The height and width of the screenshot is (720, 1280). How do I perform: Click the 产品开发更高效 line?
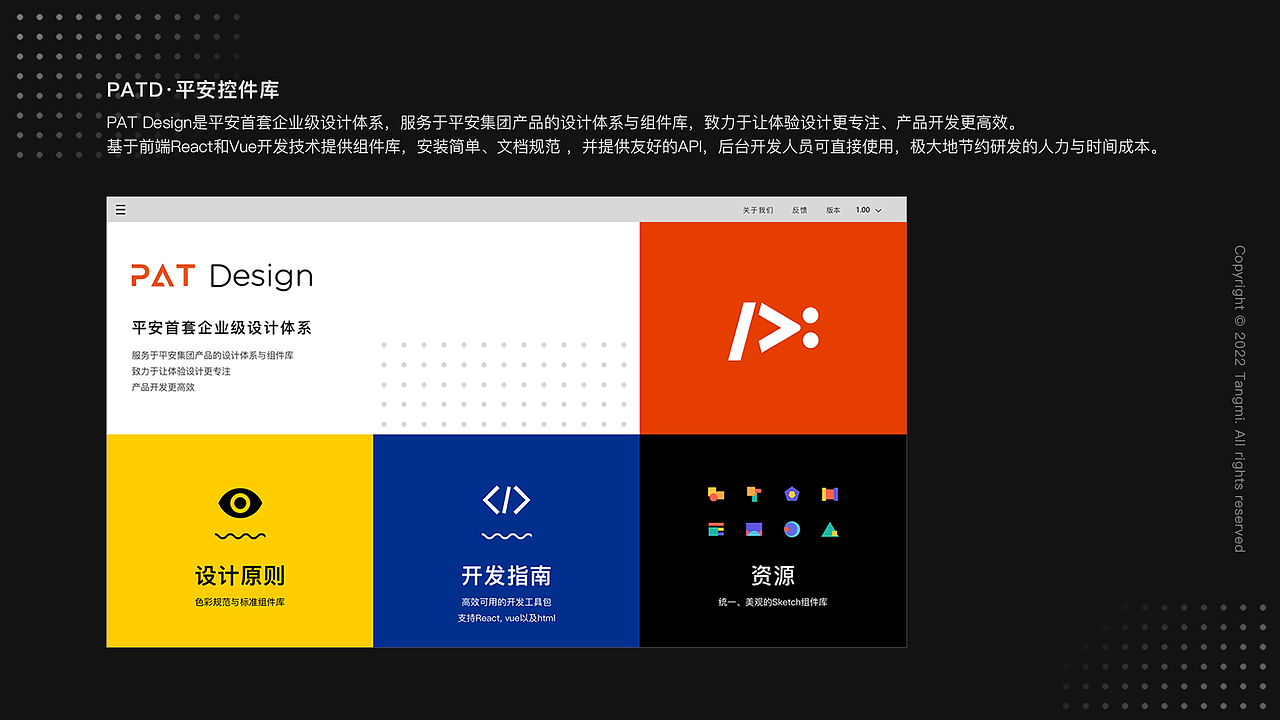point(163,387)
